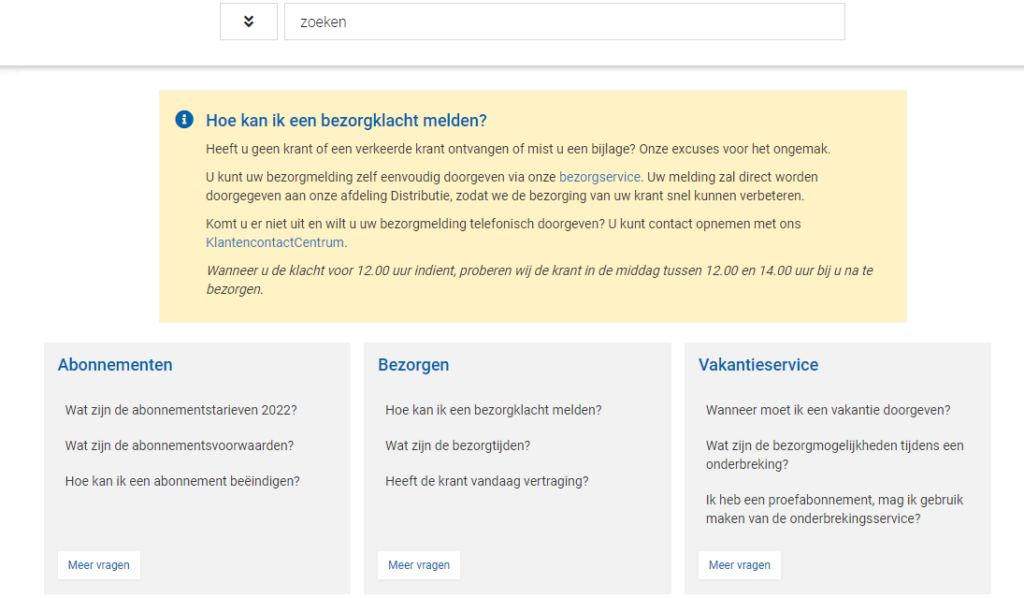This screenshot has width=1024, height=598.
Task: Select the sentence starting Heeft u geen krant
Action: [518, 149]
